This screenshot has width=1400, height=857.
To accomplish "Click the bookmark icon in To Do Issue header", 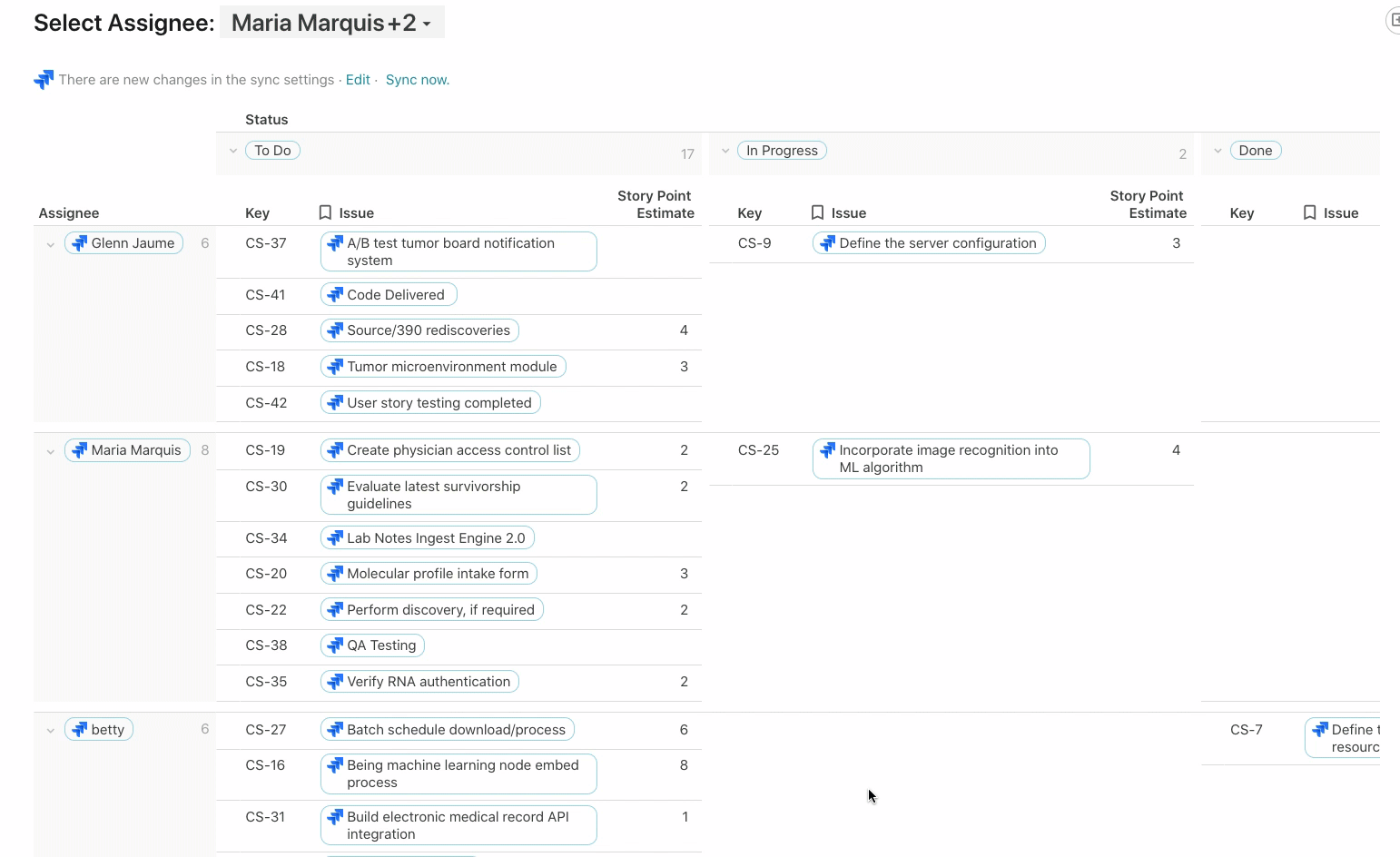I will coord(325,212).
